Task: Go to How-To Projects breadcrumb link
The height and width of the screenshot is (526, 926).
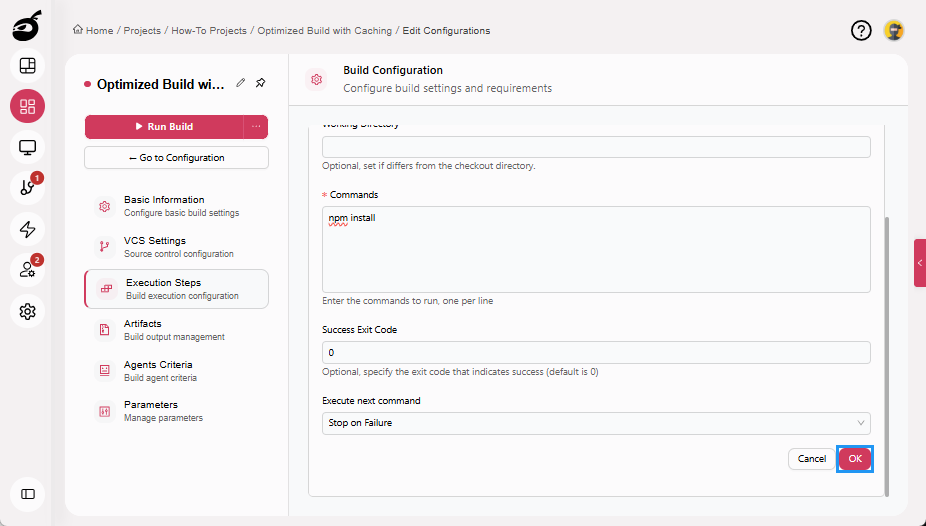Action: tap(208, 31)
